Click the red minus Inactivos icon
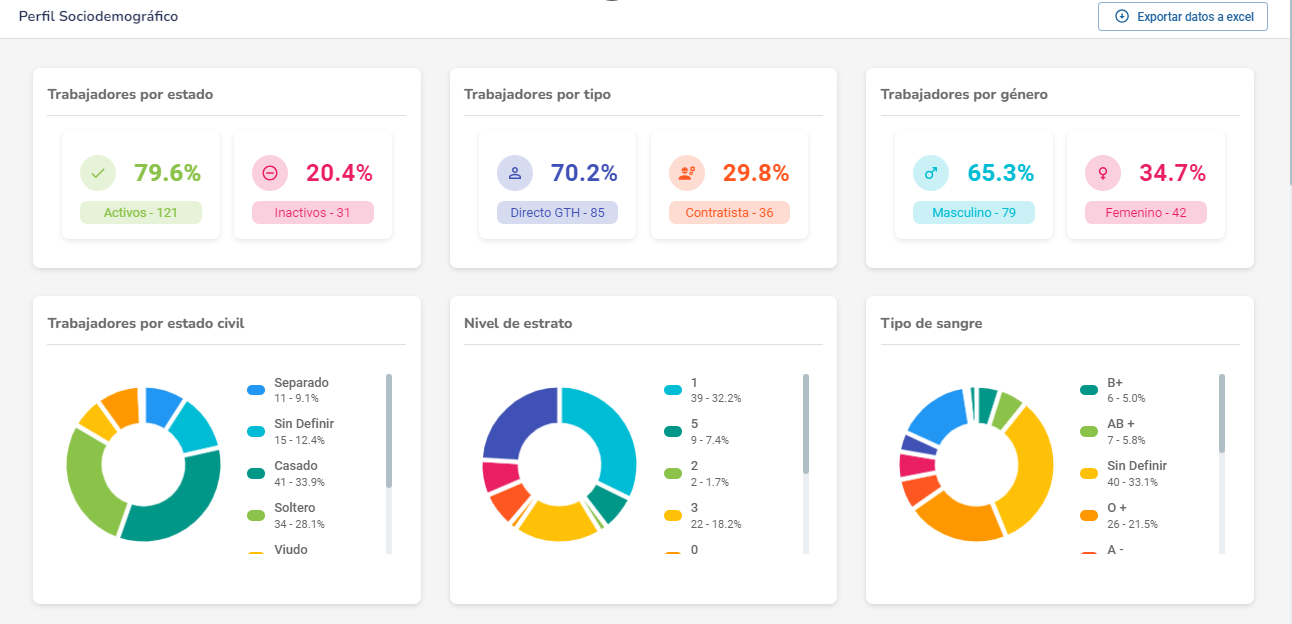 [x=270, y=173]
